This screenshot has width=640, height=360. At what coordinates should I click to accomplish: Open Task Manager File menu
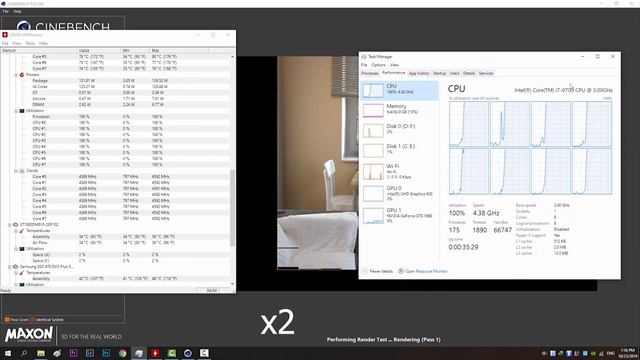(x=364, y=65)
